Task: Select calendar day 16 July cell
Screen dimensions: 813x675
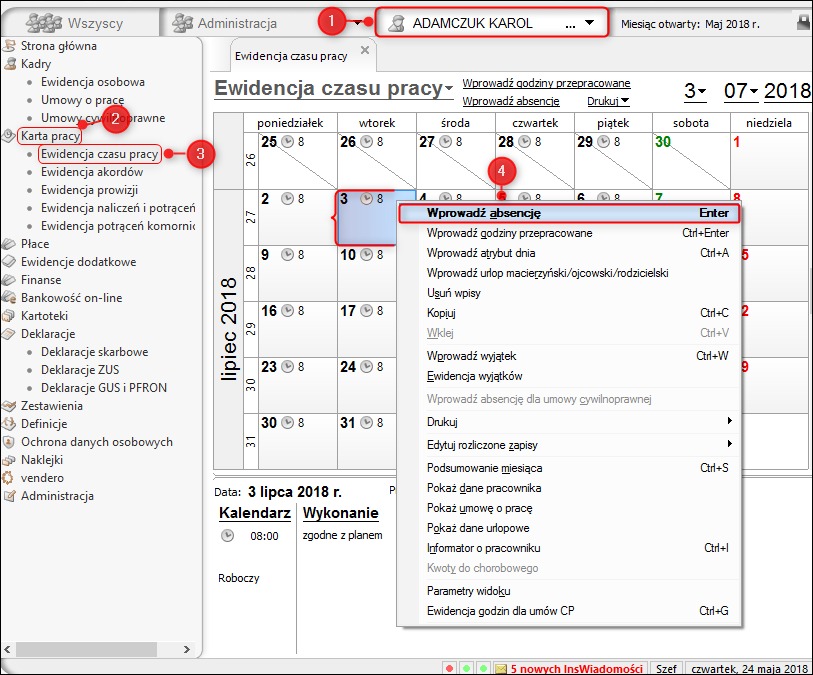Action: (298, 329)
